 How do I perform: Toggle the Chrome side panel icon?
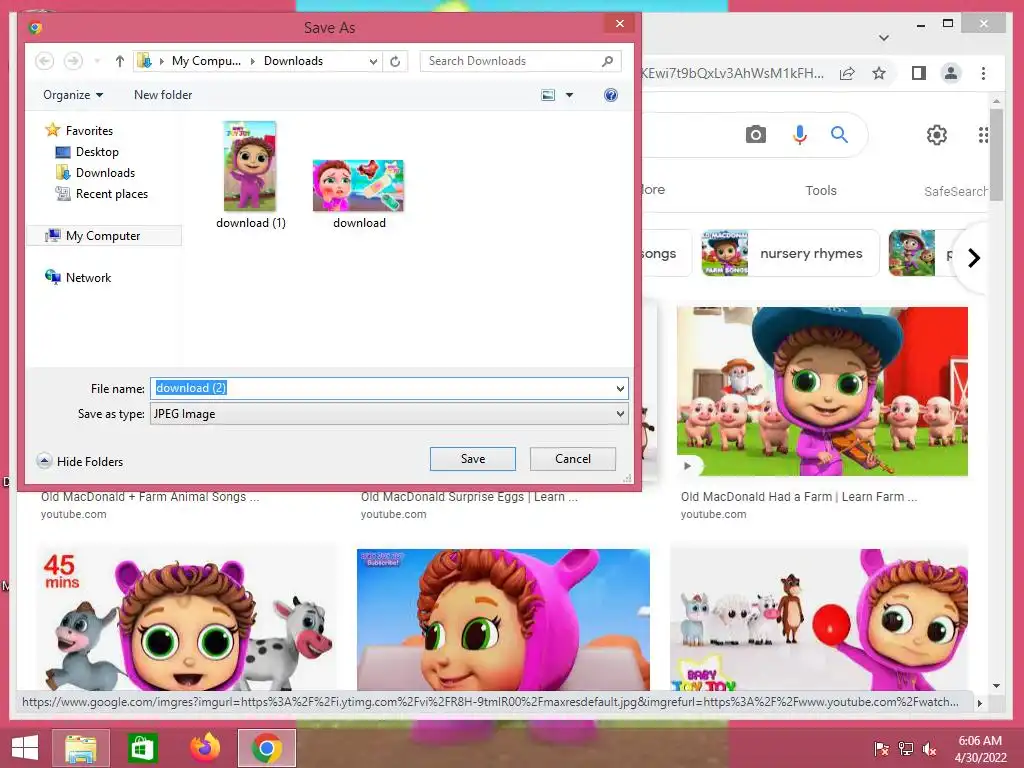(919, 73)
